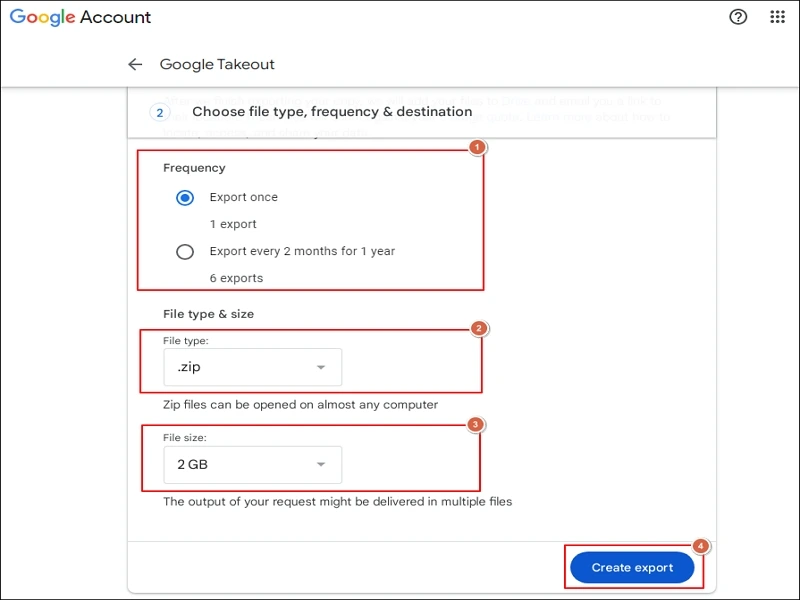800x600 pixels.
Task: Open the File type dropdown showing .zip
Action: coord(252,367)
